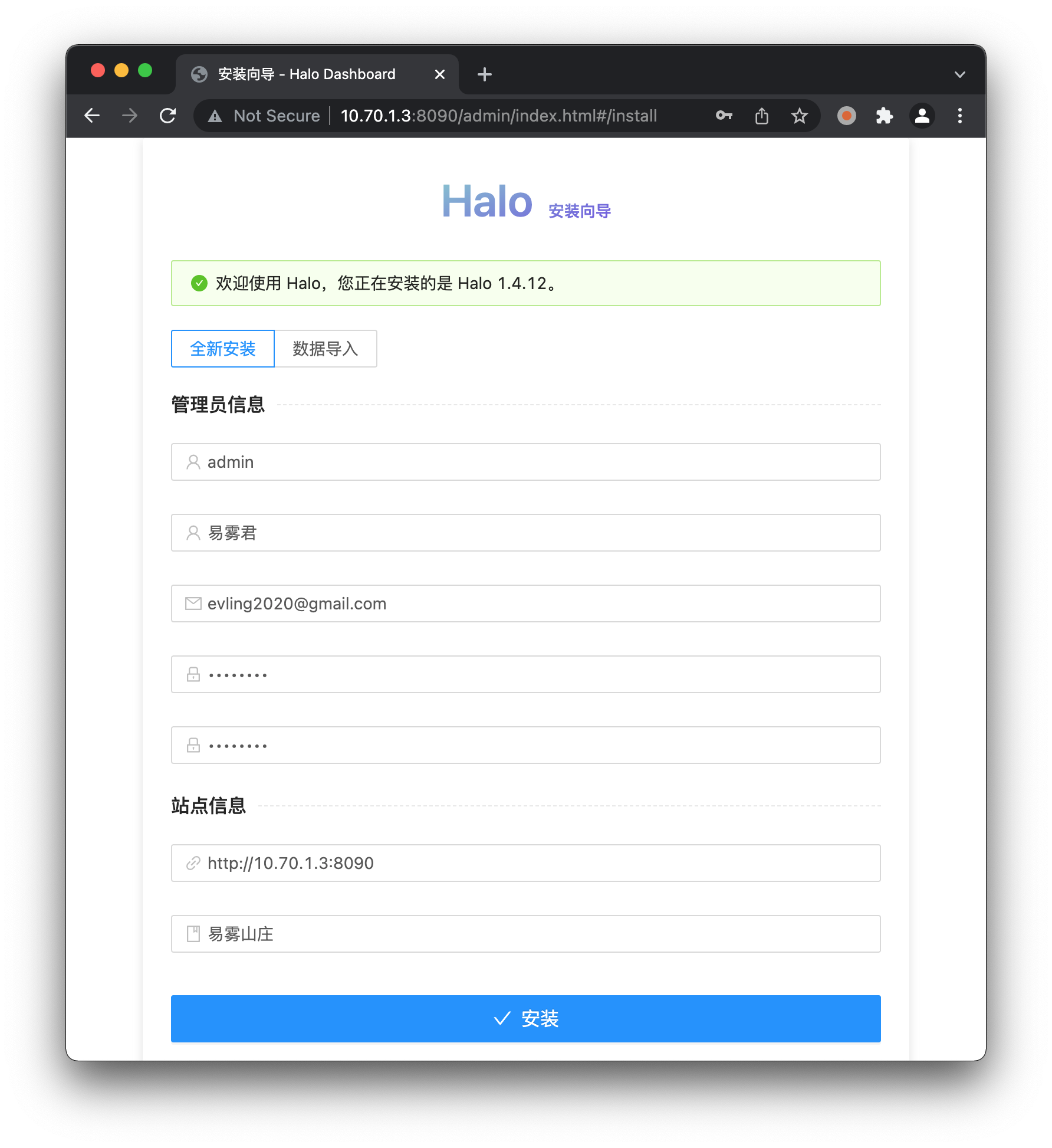The height and width of the screenshot is (1148, 1052).
Task: Click the share page icon
Action: (x=762, y=116)
